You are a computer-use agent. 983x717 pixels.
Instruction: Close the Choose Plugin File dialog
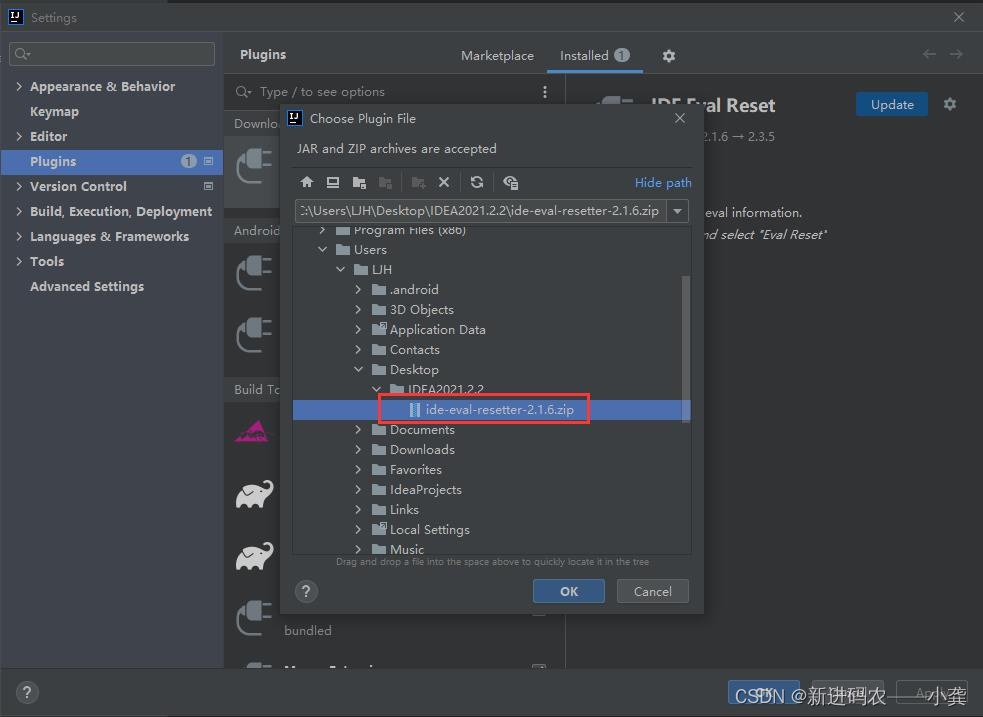(x=680, y=118)
